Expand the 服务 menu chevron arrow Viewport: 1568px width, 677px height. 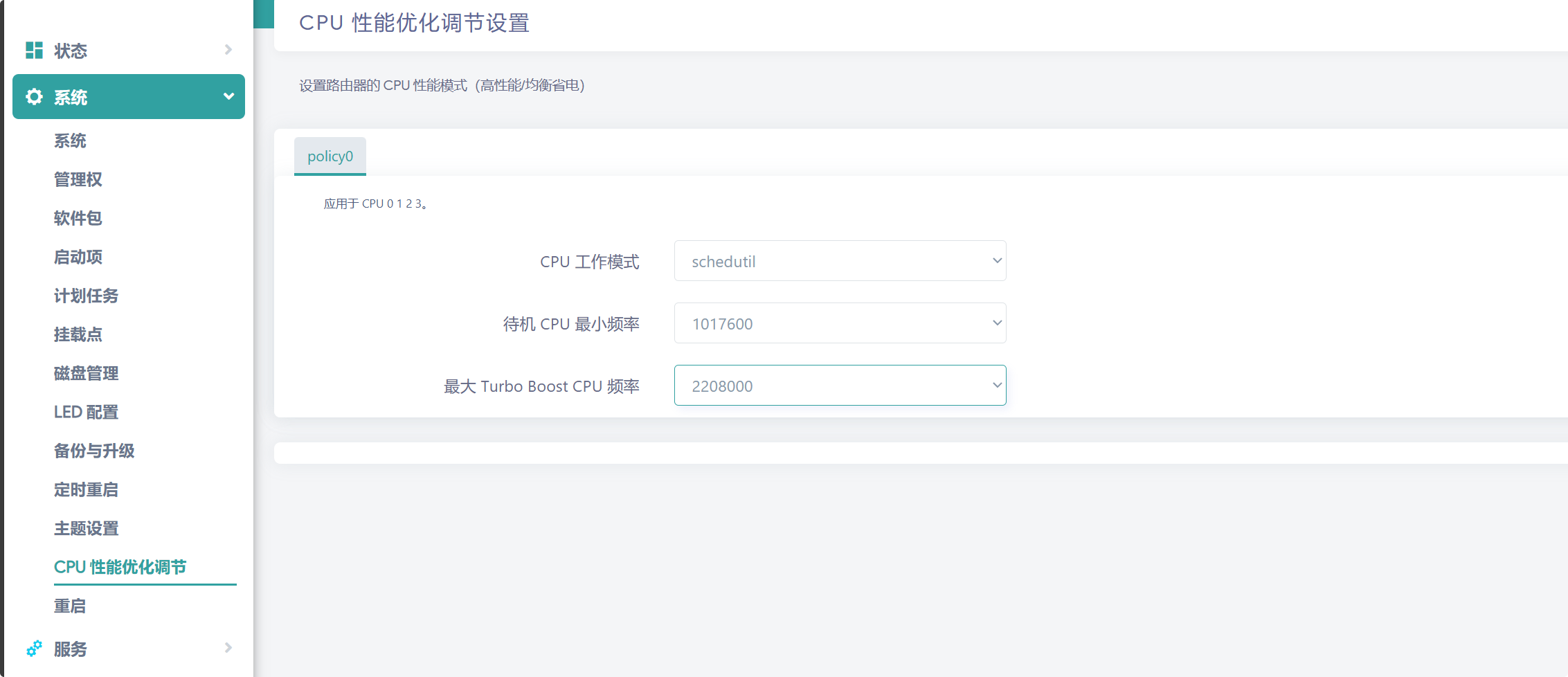pyautogui.click(x=228, y=648)
